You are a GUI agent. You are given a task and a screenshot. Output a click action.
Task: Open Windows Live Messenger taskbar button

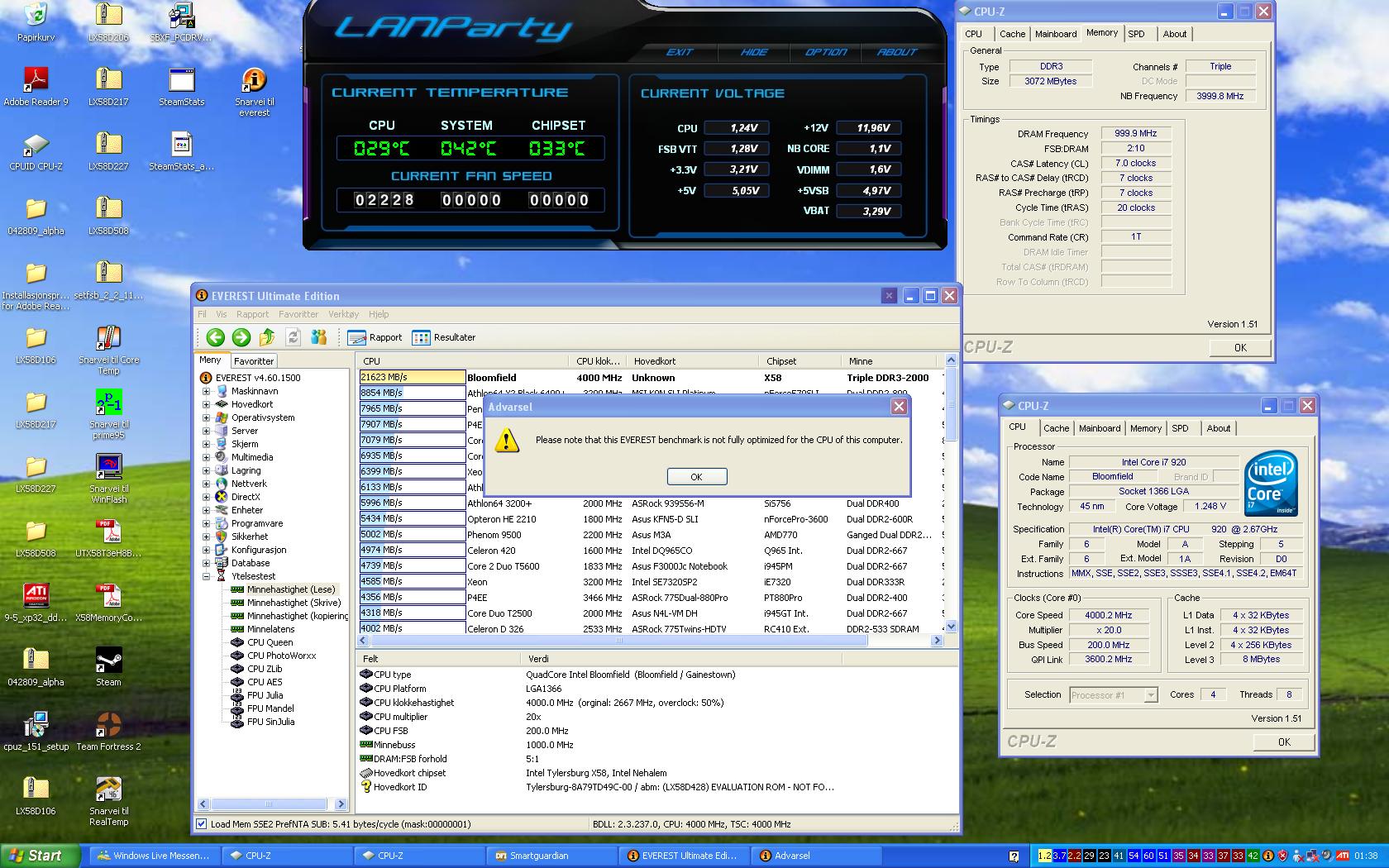click(x=154, y=856)
